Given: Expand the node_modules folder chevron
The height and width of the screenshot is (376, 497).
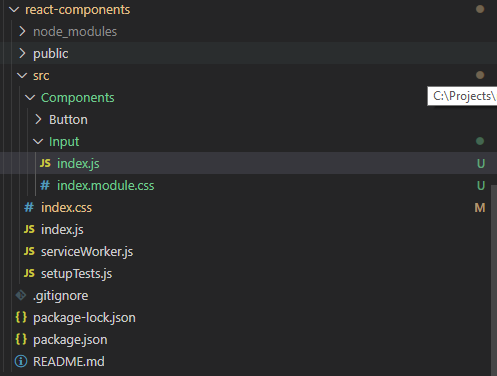Looking at the screenshot, I should pos(22,32).
